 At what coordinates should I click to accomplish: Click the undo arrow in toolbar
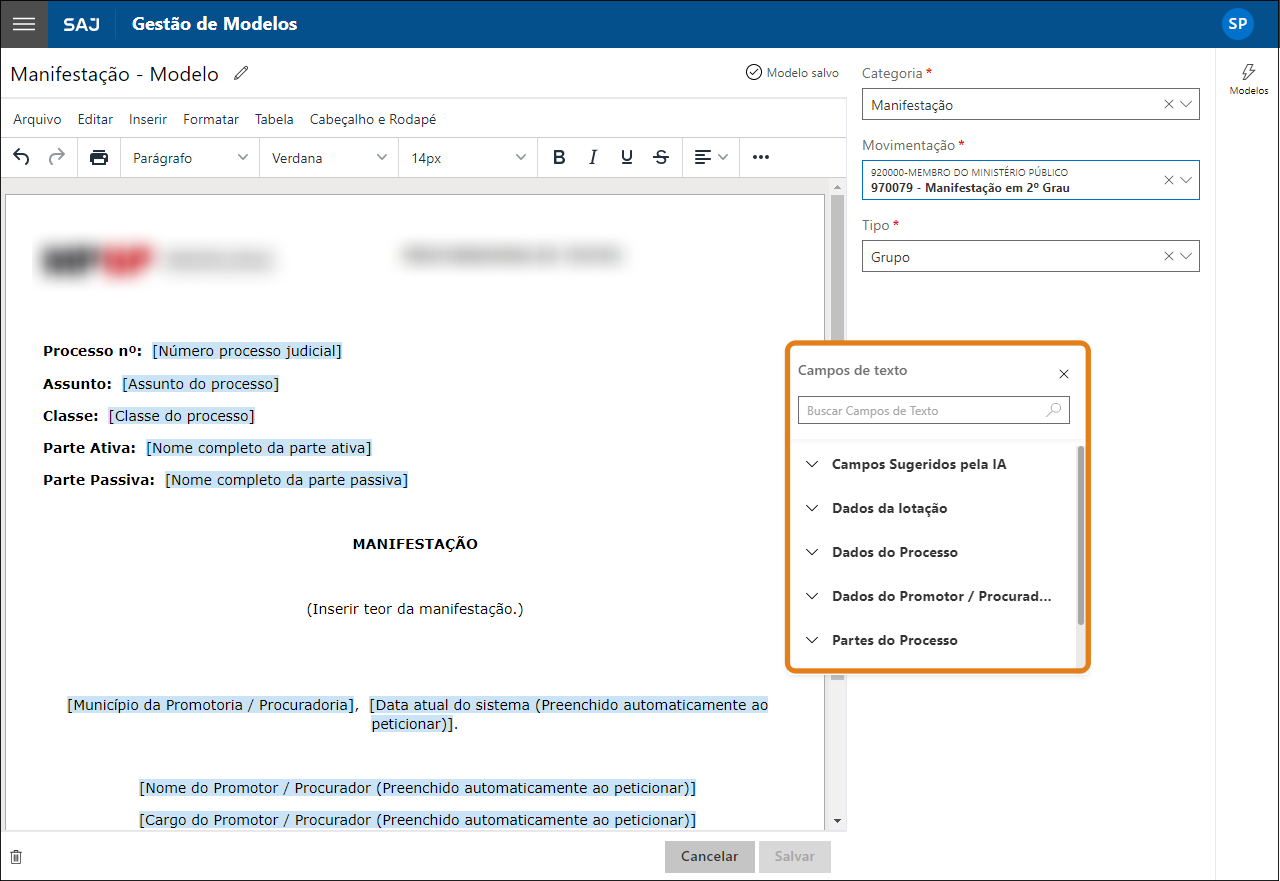(22, 157)
